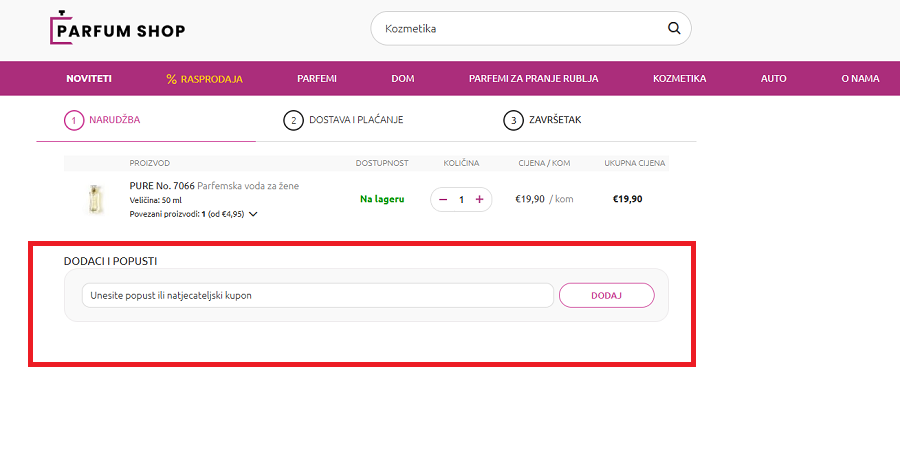The width and height of the screenshot is (900, 450).
Task: Open the perfume bottle product thumbnail
Action: 95,199
